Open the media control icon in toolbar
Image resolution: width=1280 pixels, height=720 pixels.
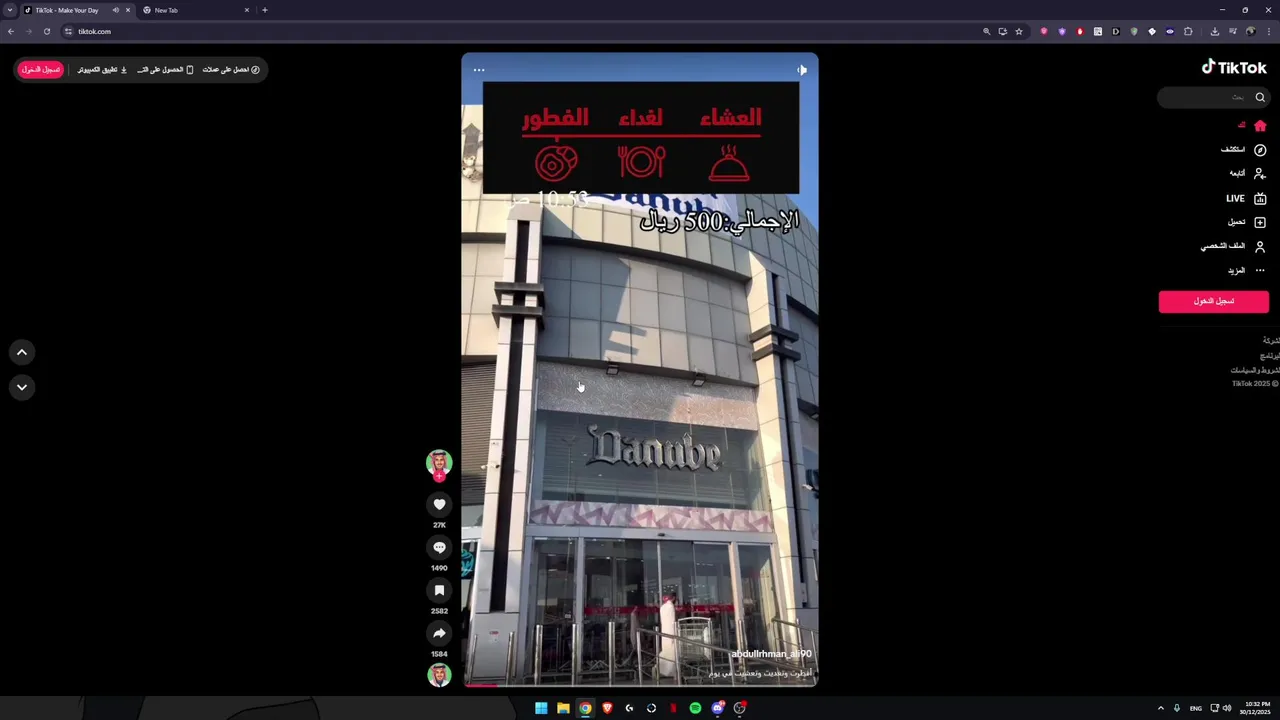point(1233,31)
